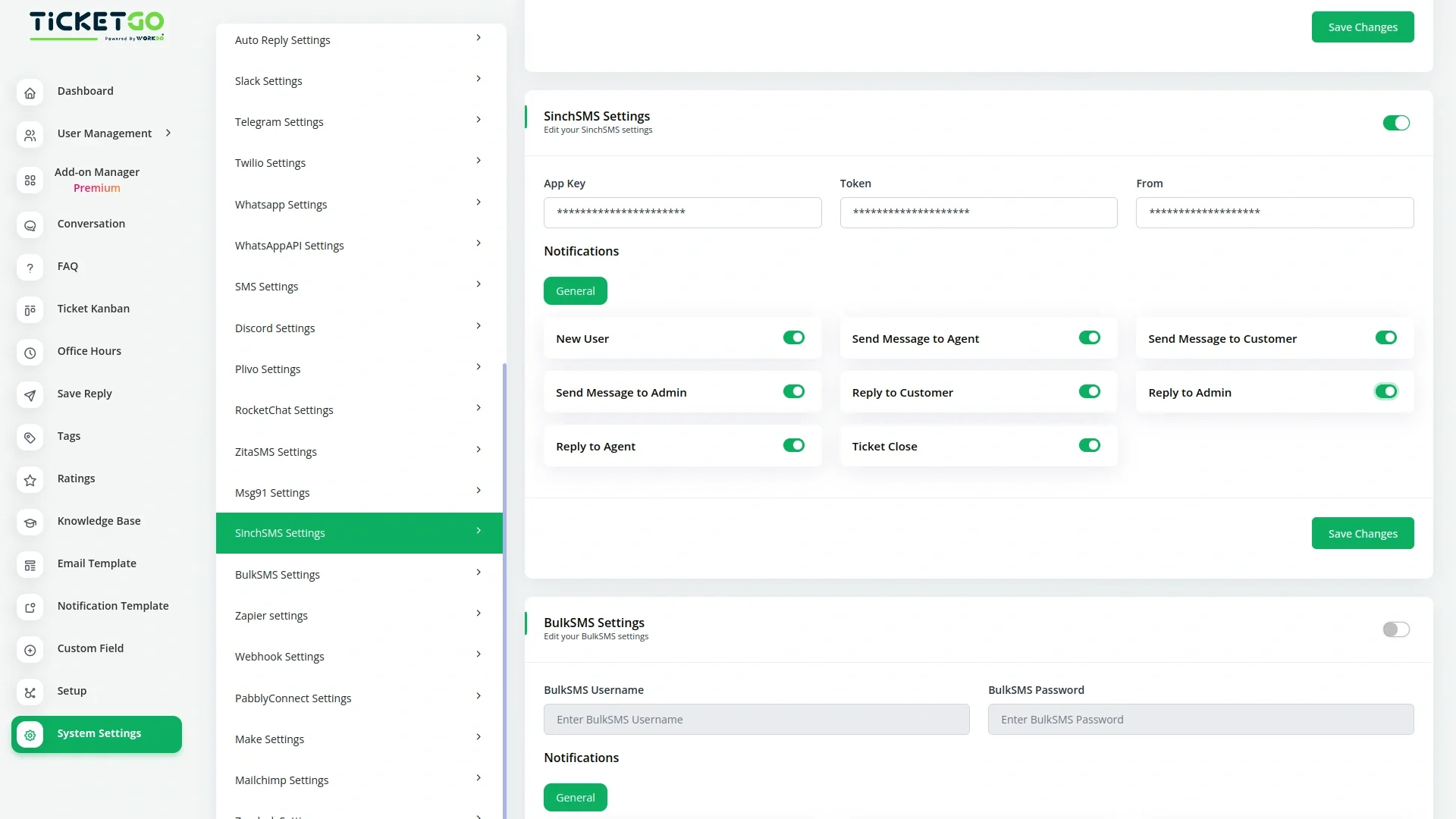Viewport: 1456px width, 819px height.
Task: Click the Knowledge Base graduation cap icon
Action: pos(30,522)
